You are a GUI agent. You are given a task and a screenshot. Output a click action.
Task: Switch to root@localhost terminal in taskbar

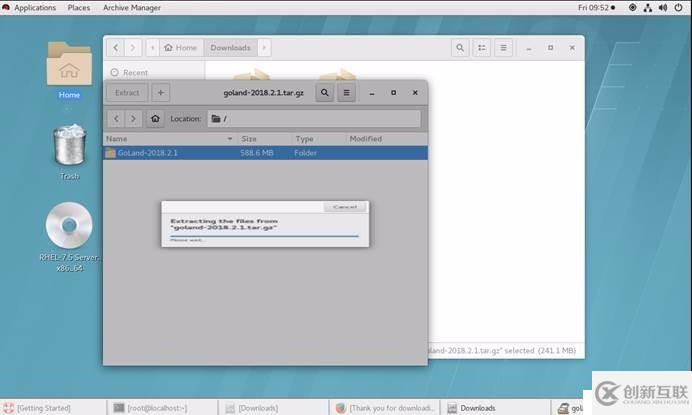tap(162, 408)
